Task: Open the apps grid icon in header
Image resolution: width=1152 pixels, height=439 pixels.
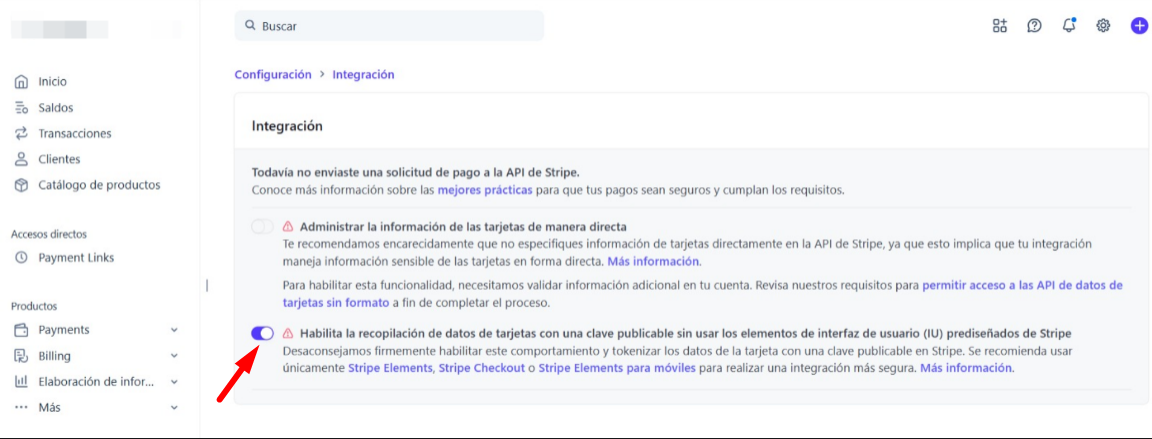Action: tap(999, 26)
